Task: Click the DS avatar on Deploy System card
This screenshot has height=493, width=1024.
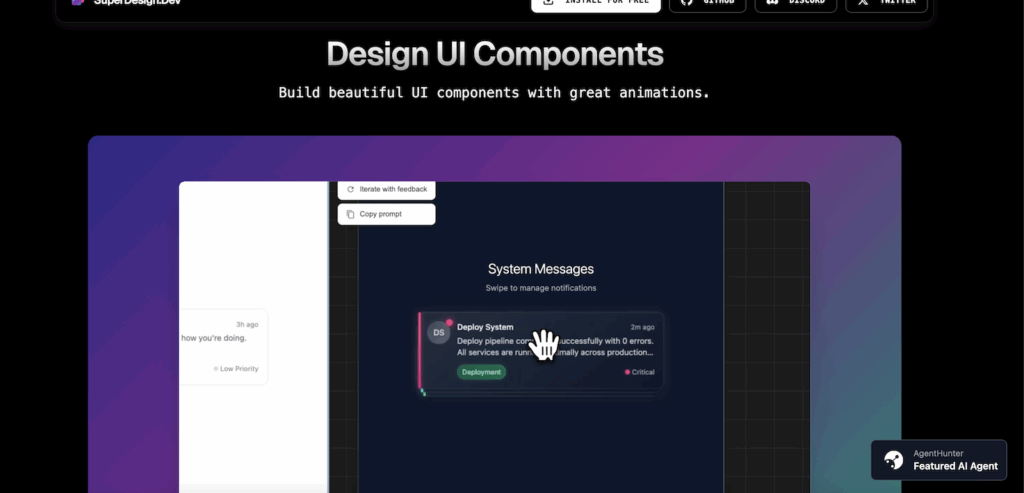Action: coord(438,332)
